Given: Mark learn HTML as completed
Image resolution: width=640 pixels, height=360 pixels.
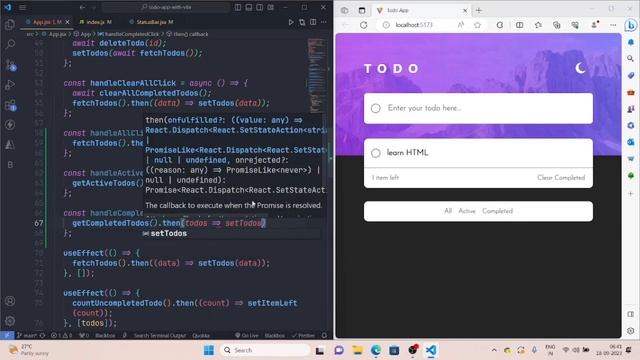Looking at the screenshot, I should 376,153.
